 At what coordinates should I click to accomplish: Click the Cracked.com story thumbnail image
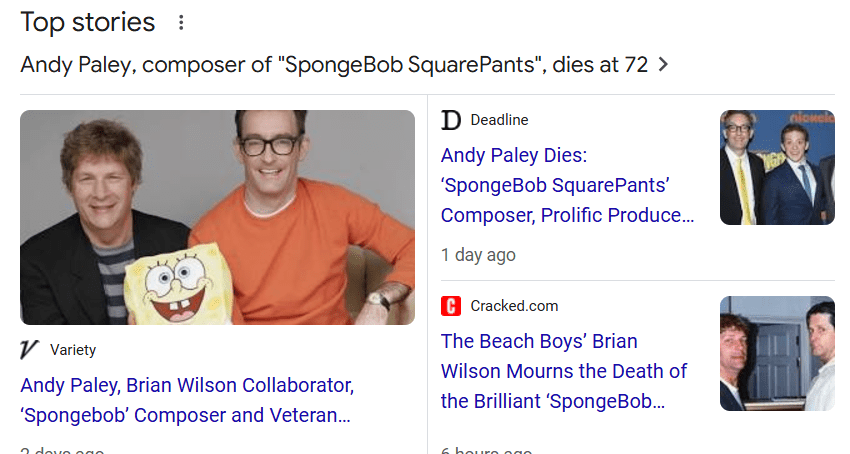[x=777, y=353]
